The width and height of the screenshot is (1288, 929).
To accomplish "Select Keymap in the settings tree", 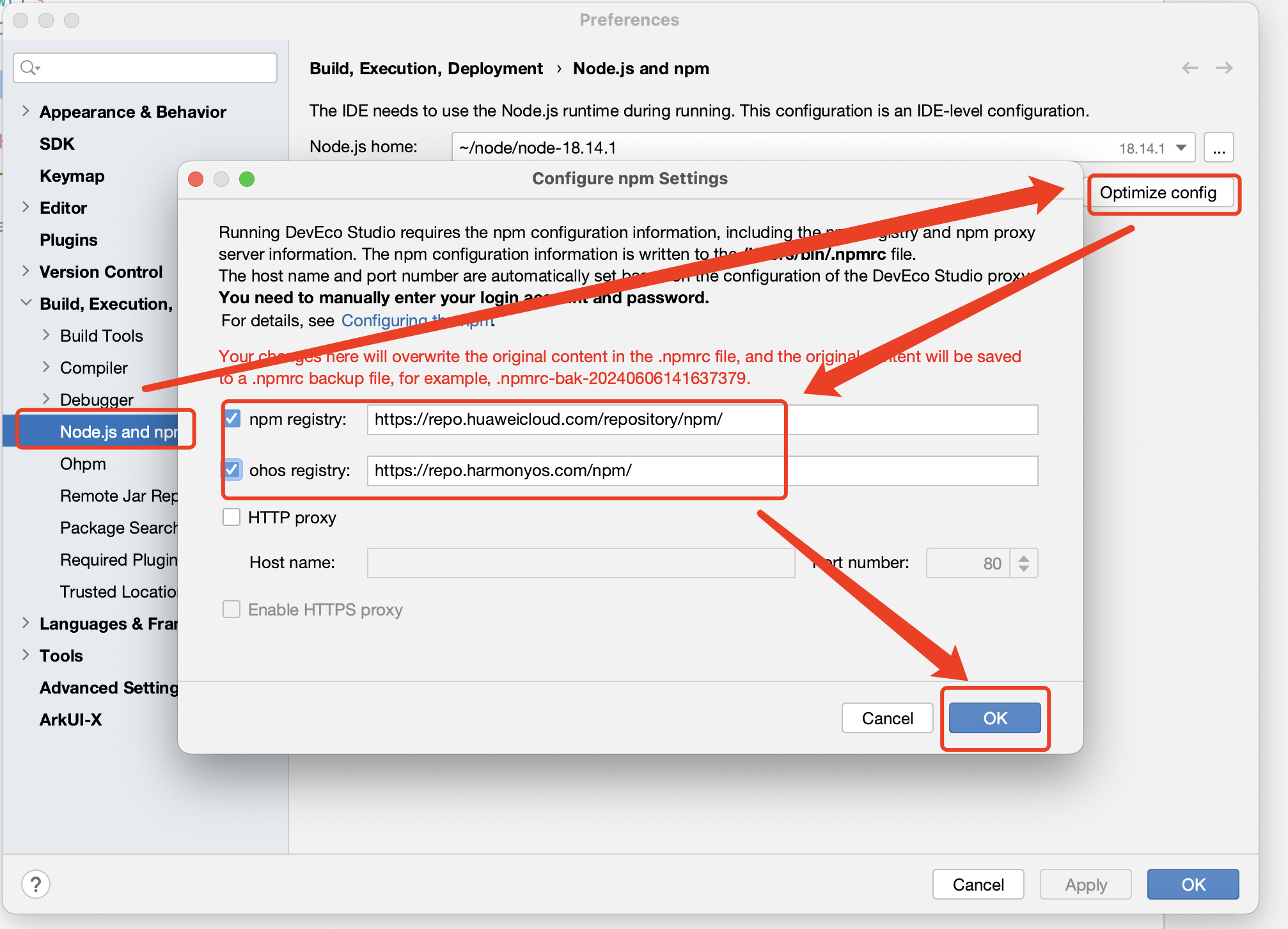I will pyautogui.click(x=72, y=176).
